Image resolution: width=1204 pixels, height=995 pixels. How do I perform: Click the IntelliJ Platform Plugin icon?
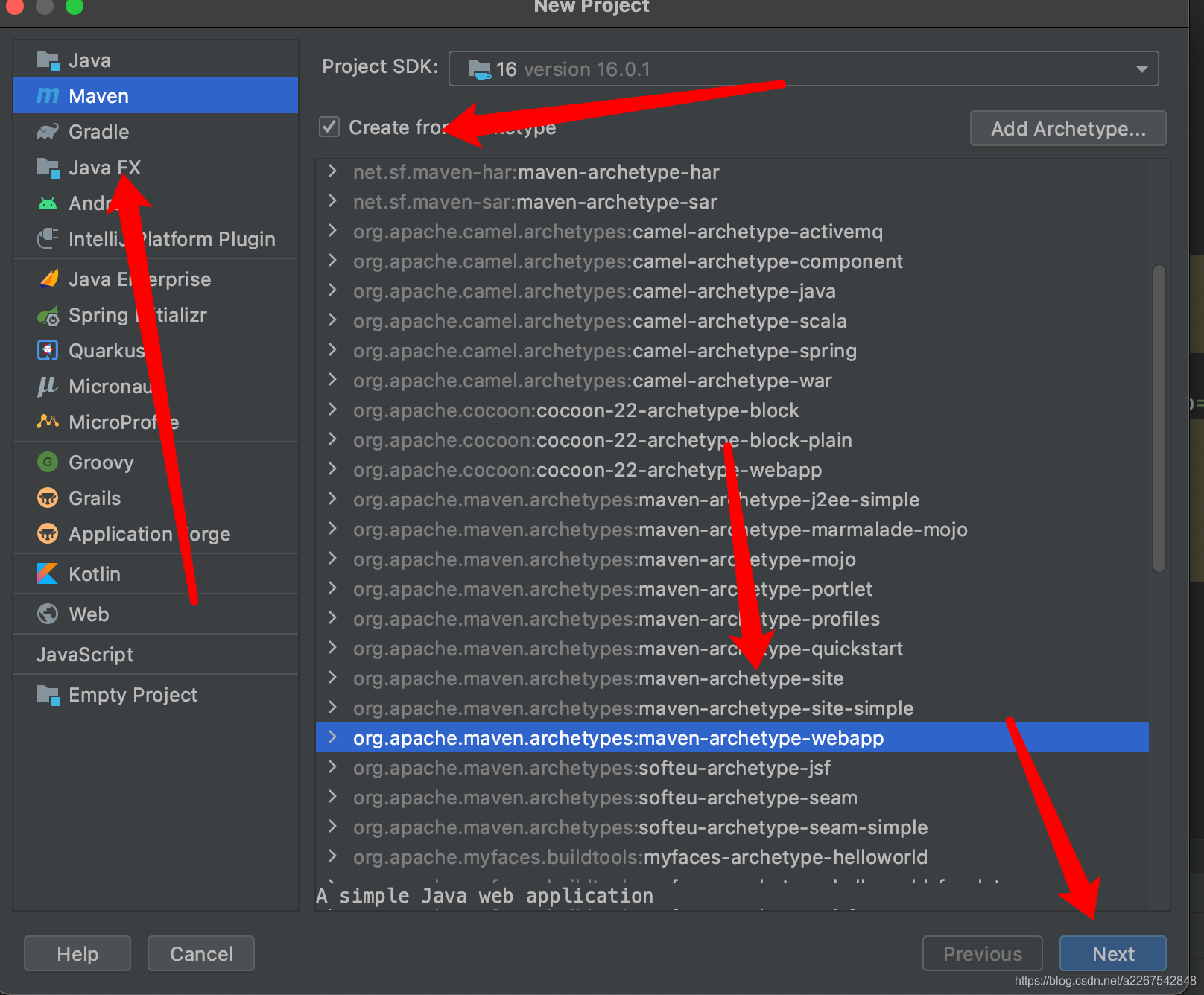click(48, 239)
